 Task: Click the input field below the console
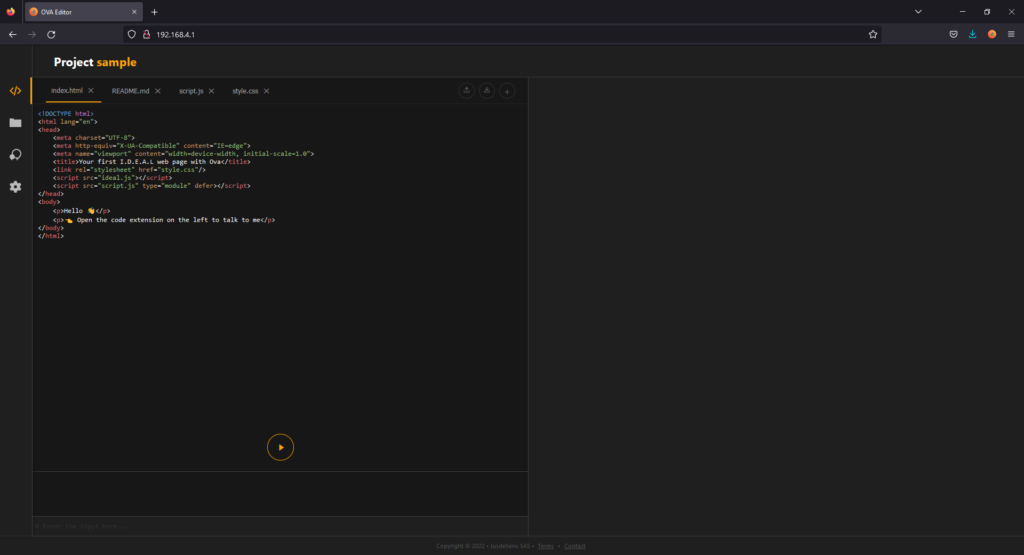(x=280, y=526)
